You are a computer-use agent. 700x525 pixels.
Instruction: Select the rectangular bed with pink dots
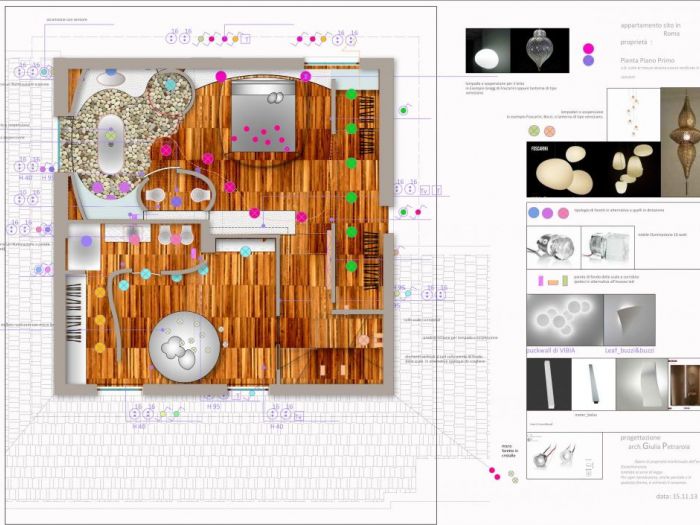click(x=263, y=116)
